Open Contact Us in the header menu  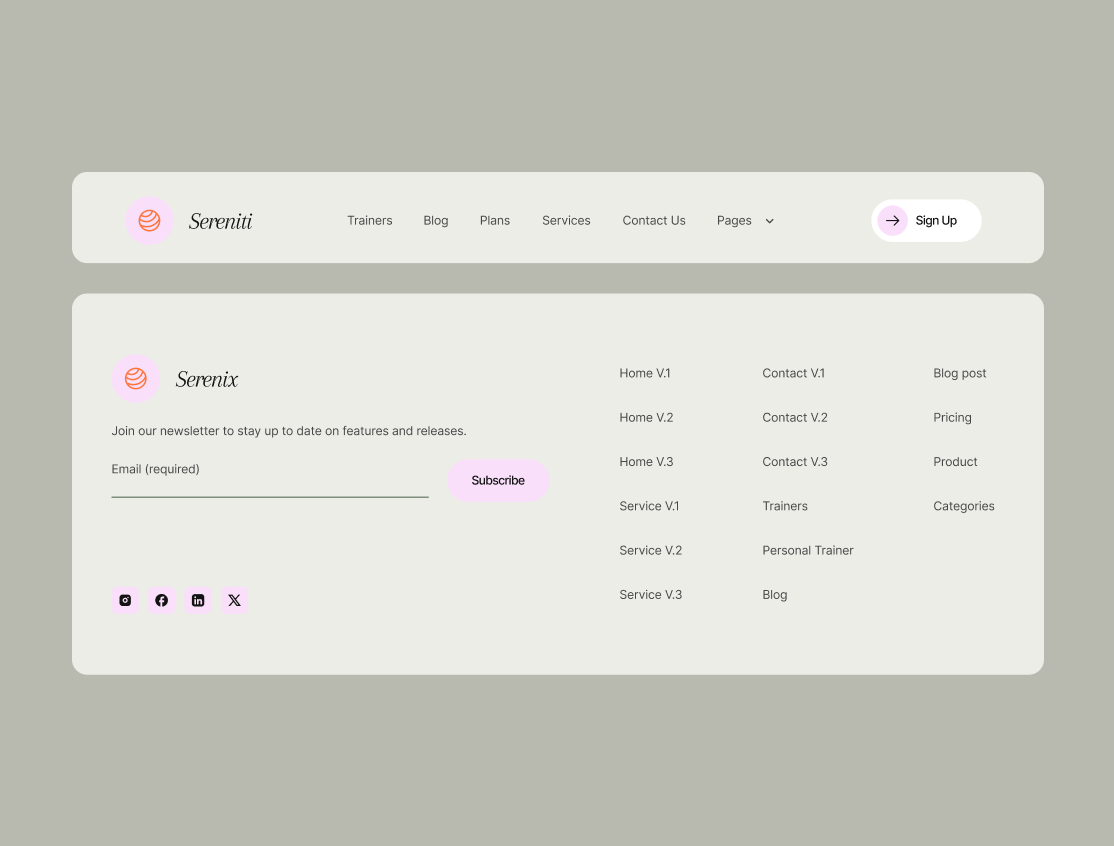tap(654, 221)
